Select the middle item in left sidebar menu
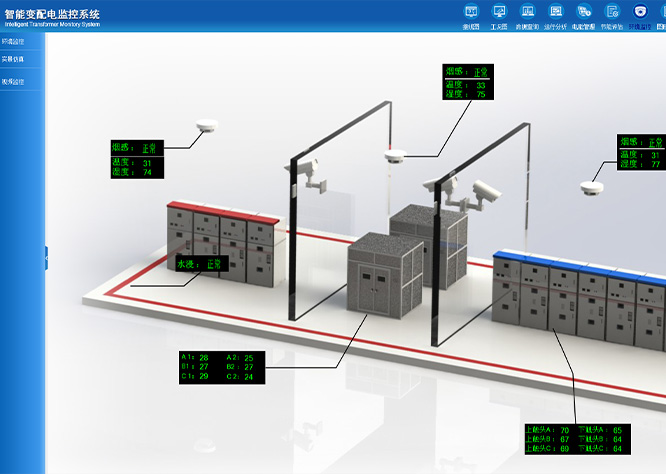The height and width of the screenshot is (474, 666). (x=14, y=60)
